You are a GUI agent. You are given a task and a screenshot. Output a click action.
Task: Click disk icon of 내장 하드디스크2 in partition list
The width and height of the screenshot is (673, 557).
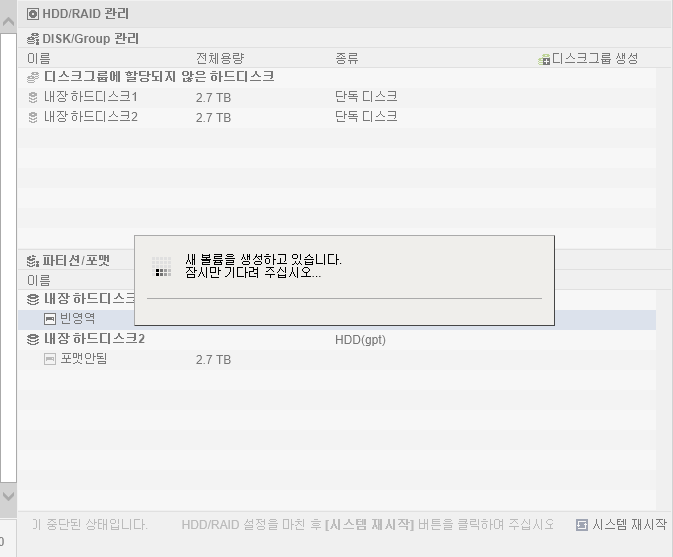[33, 339]
